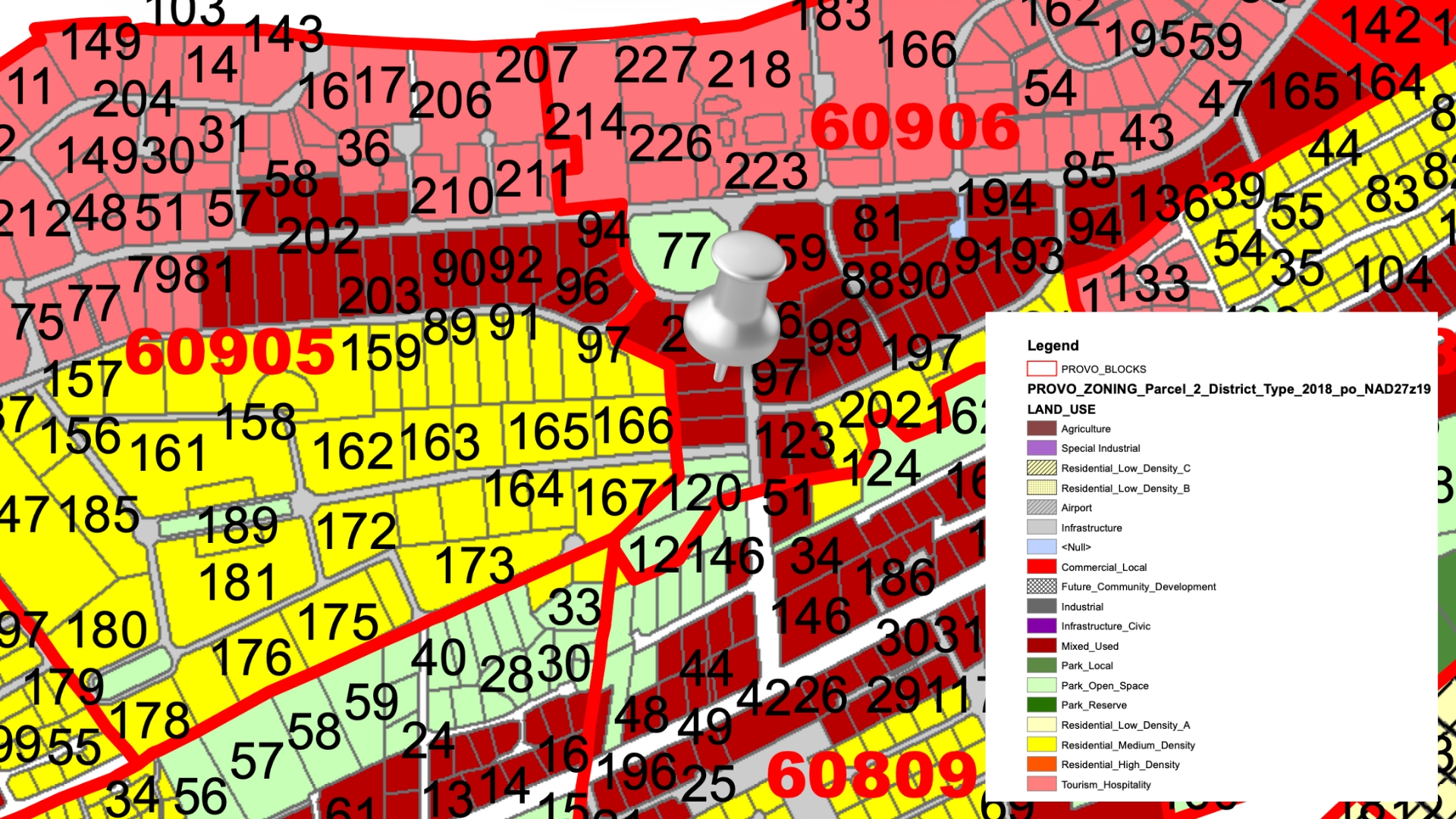The image size is (1456, 819).
Task: Click the Commercial_Local red swatch
Action: click(x=1041, y=566)
